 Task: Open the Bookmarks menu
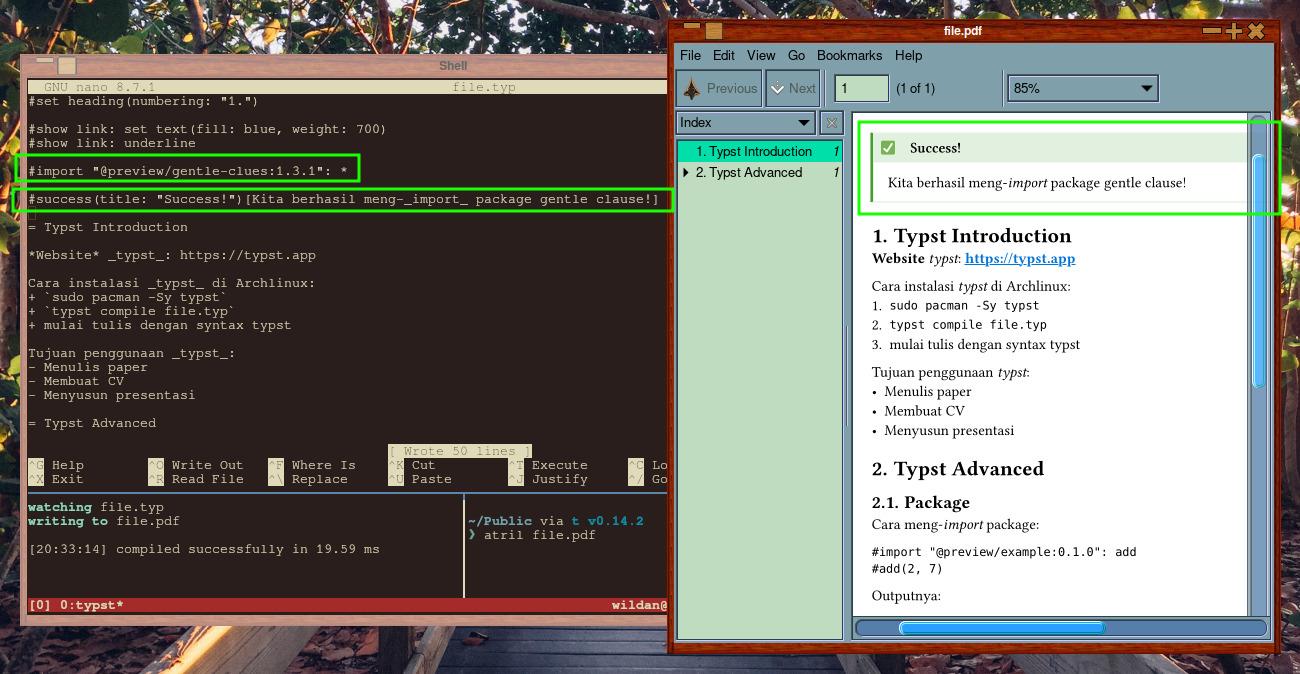[849, 56]
